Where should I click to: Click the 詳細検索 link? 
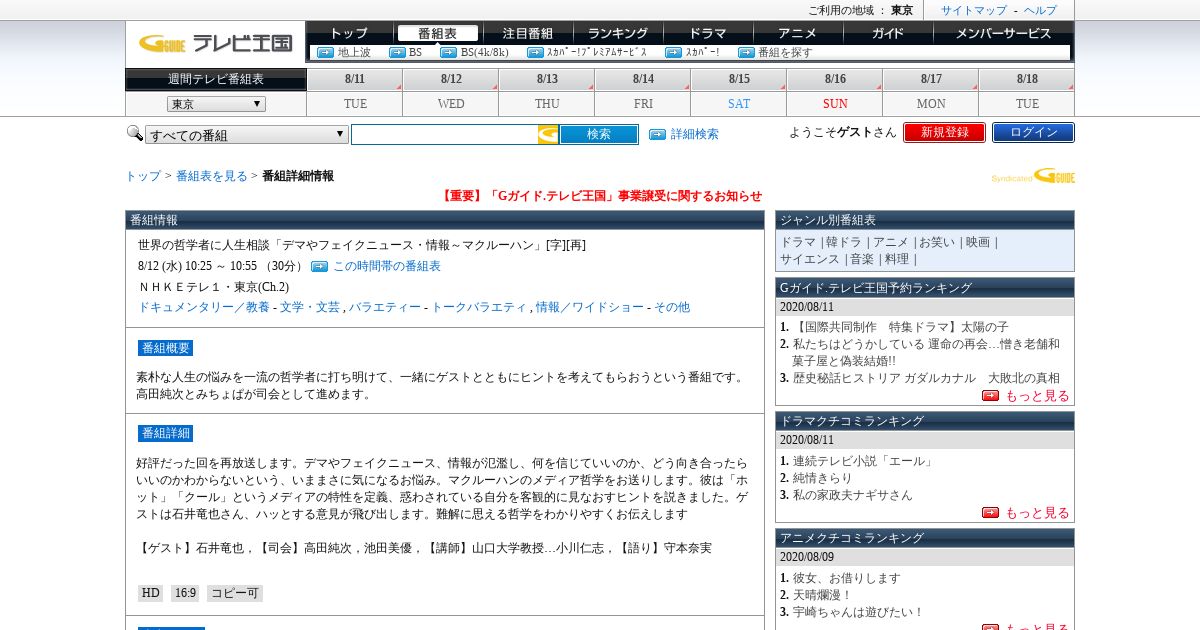click(x=695, y=134)
